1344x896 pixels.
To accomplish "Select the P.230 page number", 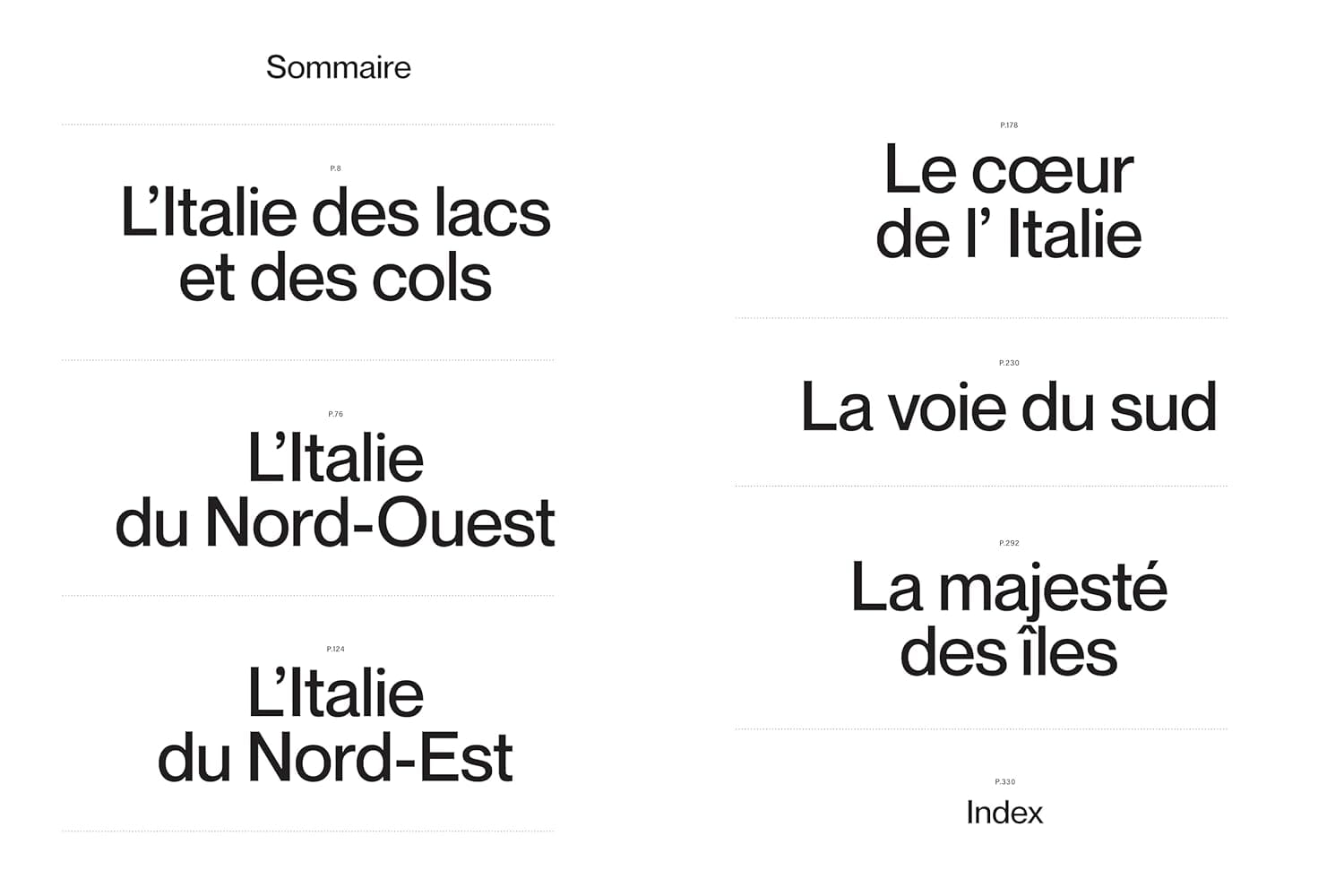I will tap(1009, 363).
